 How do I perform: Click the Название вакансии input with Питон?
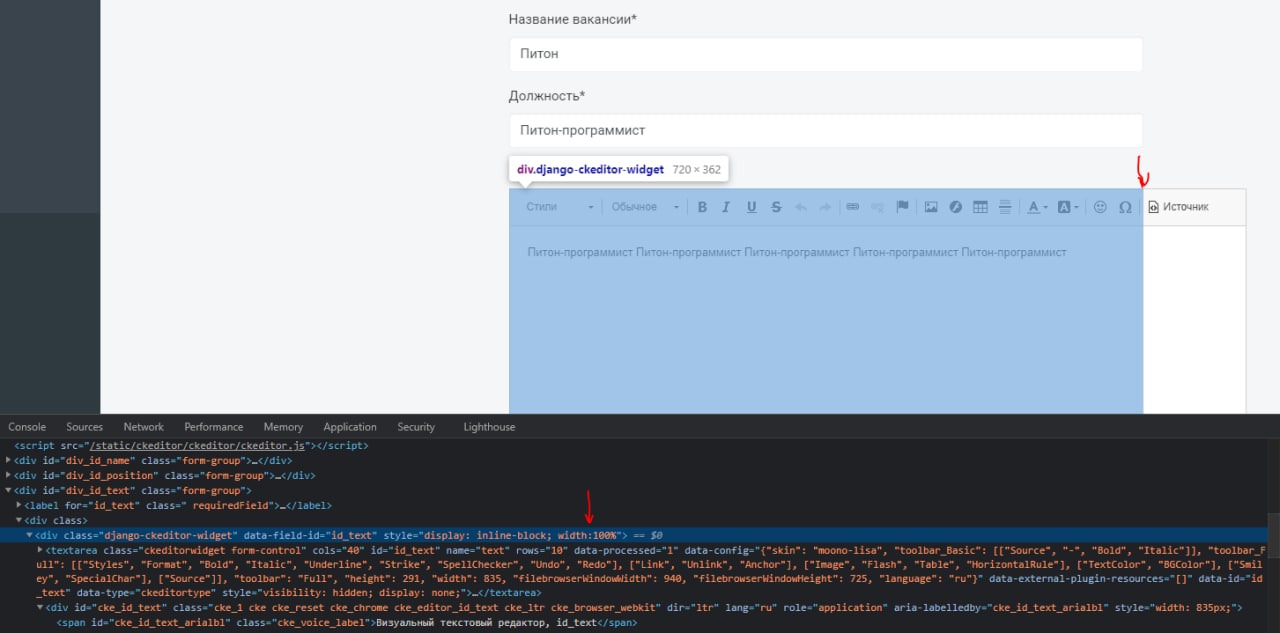(x=826, y=54)
